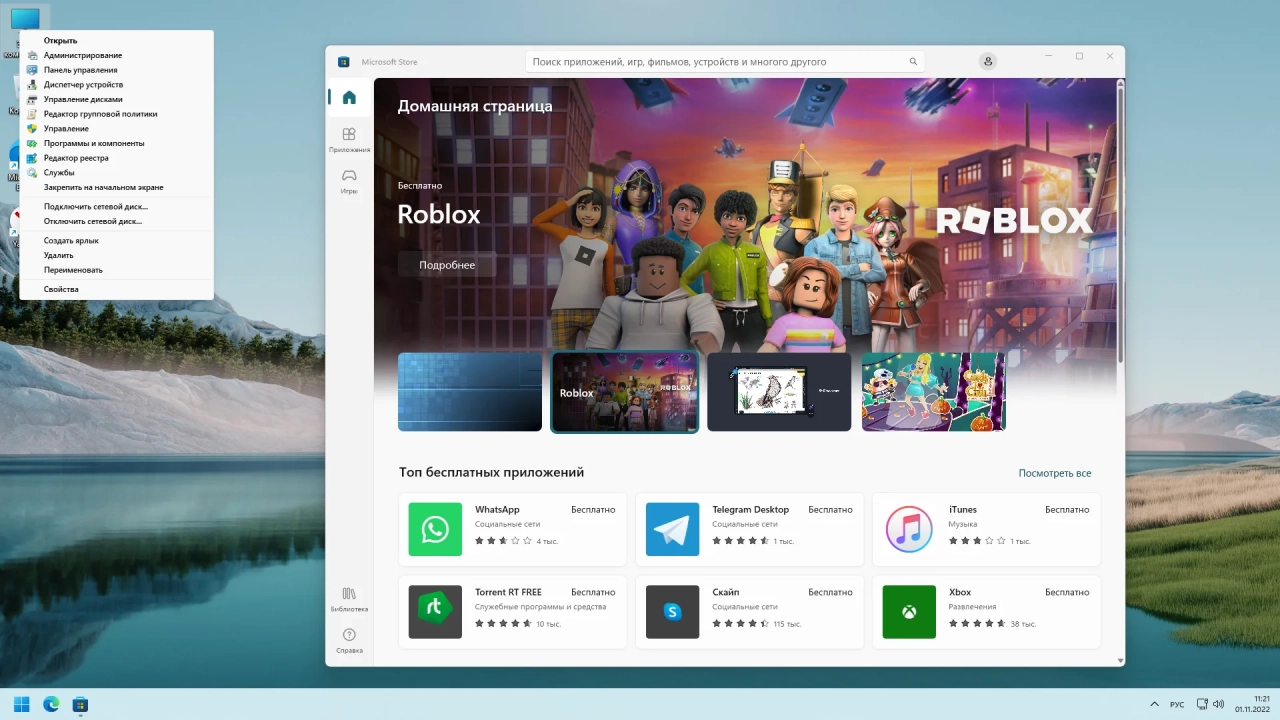
Task: Click the Torrent RT FREE title text
Action: pos(508,592)
